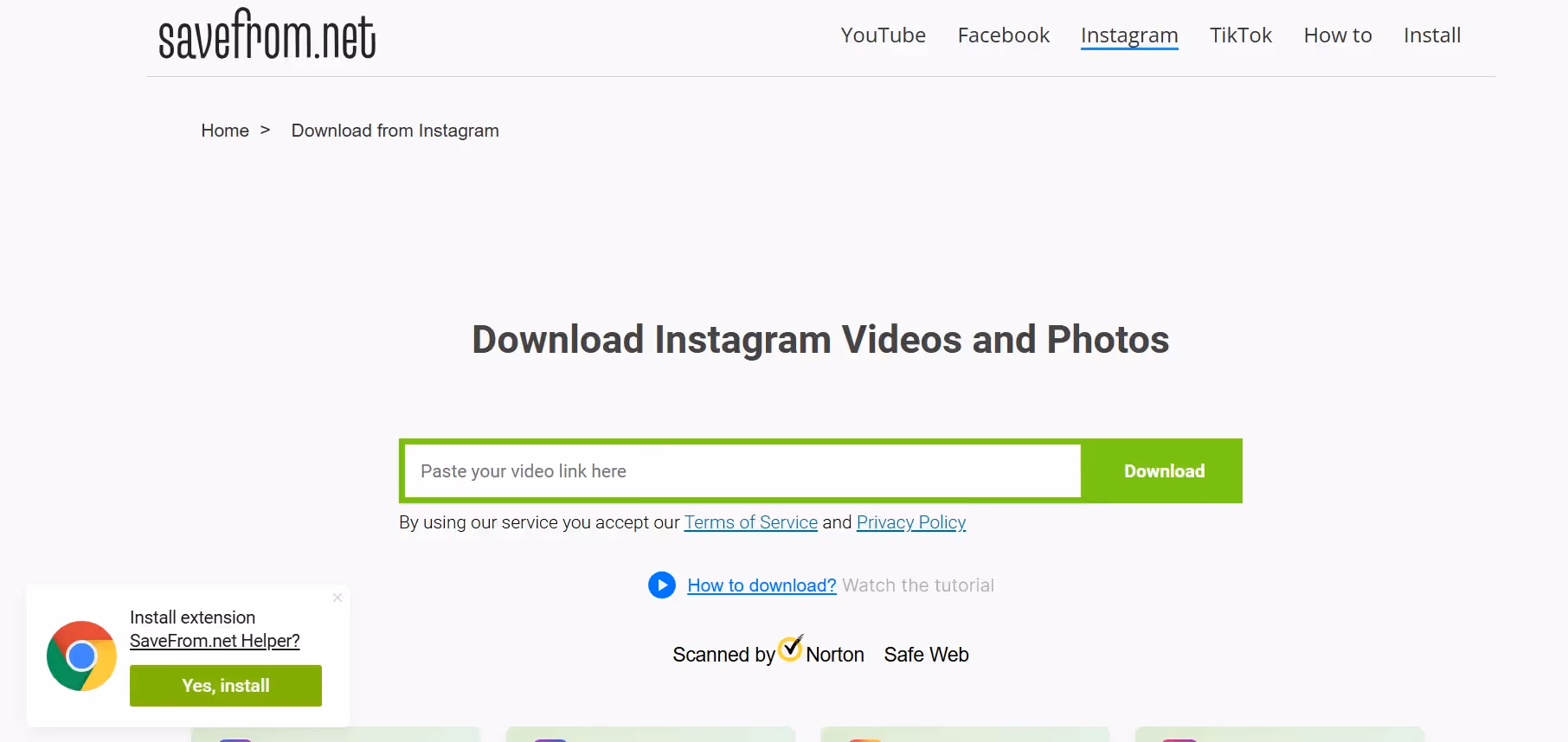Viewport: 1568px width, 742px height.
Task: Open the How to download? link
Action: tap(762, 585)
